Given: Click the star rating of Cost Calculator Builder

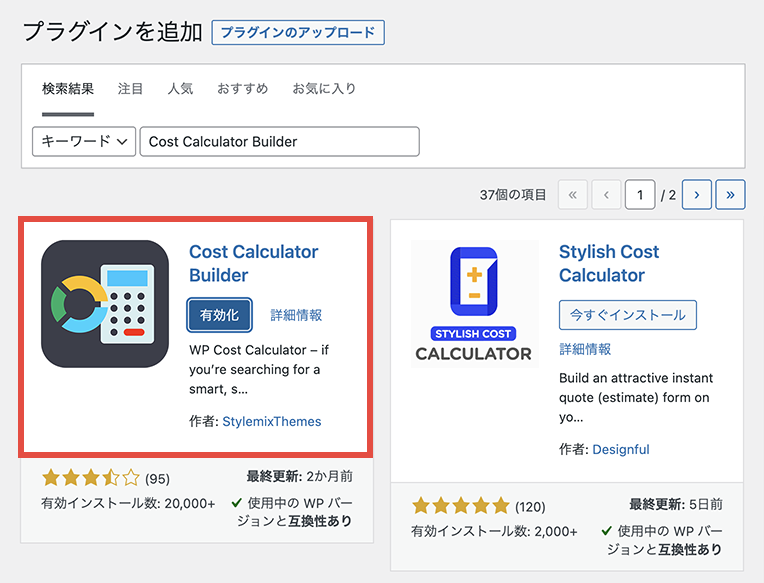Looking at the screenshot, I should [x=91, y=478].
